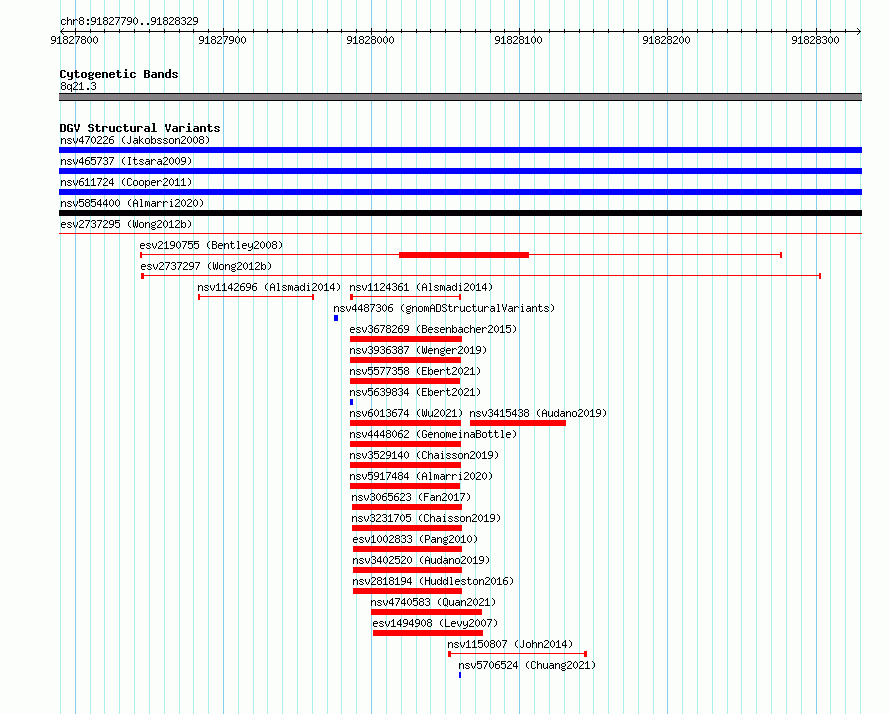The image size is (890, 714).
Task: Click nsv3231705 (Chaisson2019) label
Action: tap(426, 518)
